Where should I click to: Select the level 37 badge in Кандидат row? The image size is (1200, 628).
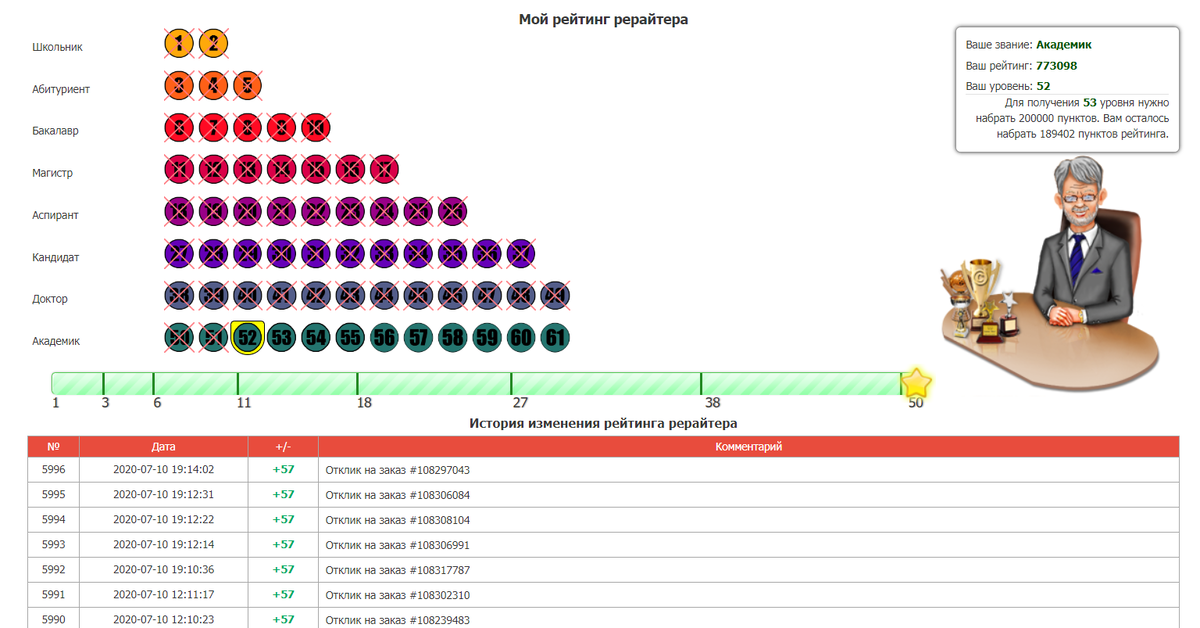520,253
